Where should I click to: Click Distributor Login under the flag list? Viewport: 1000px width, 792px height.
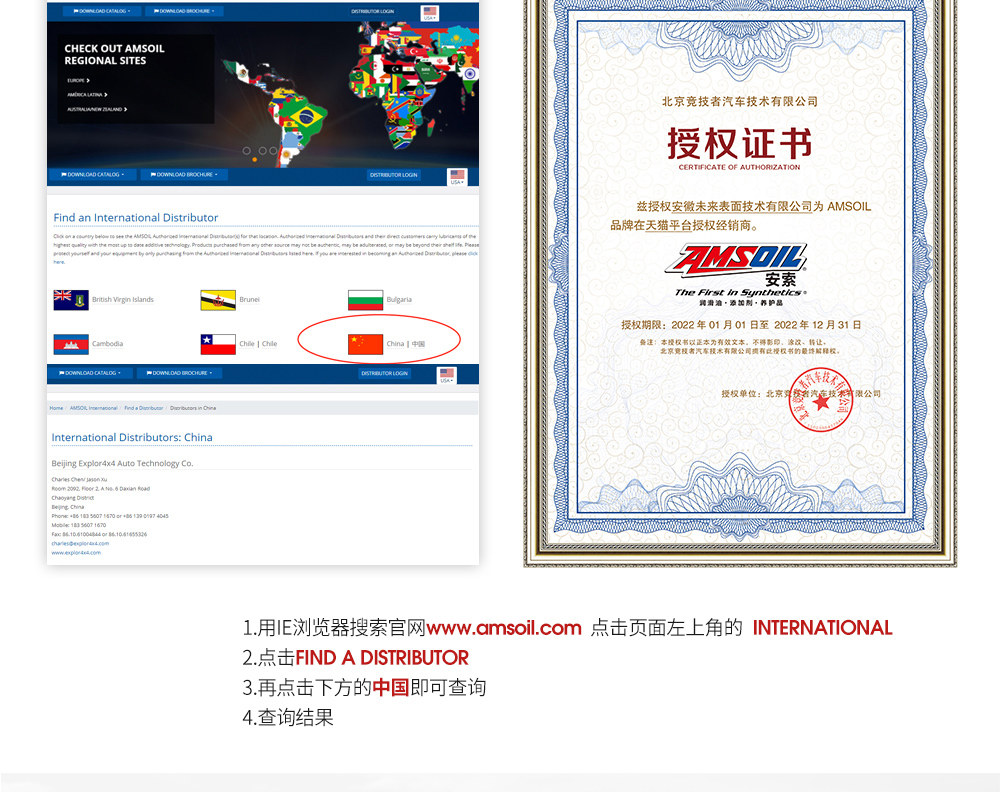pyautogui.click(x=384, y=373)
